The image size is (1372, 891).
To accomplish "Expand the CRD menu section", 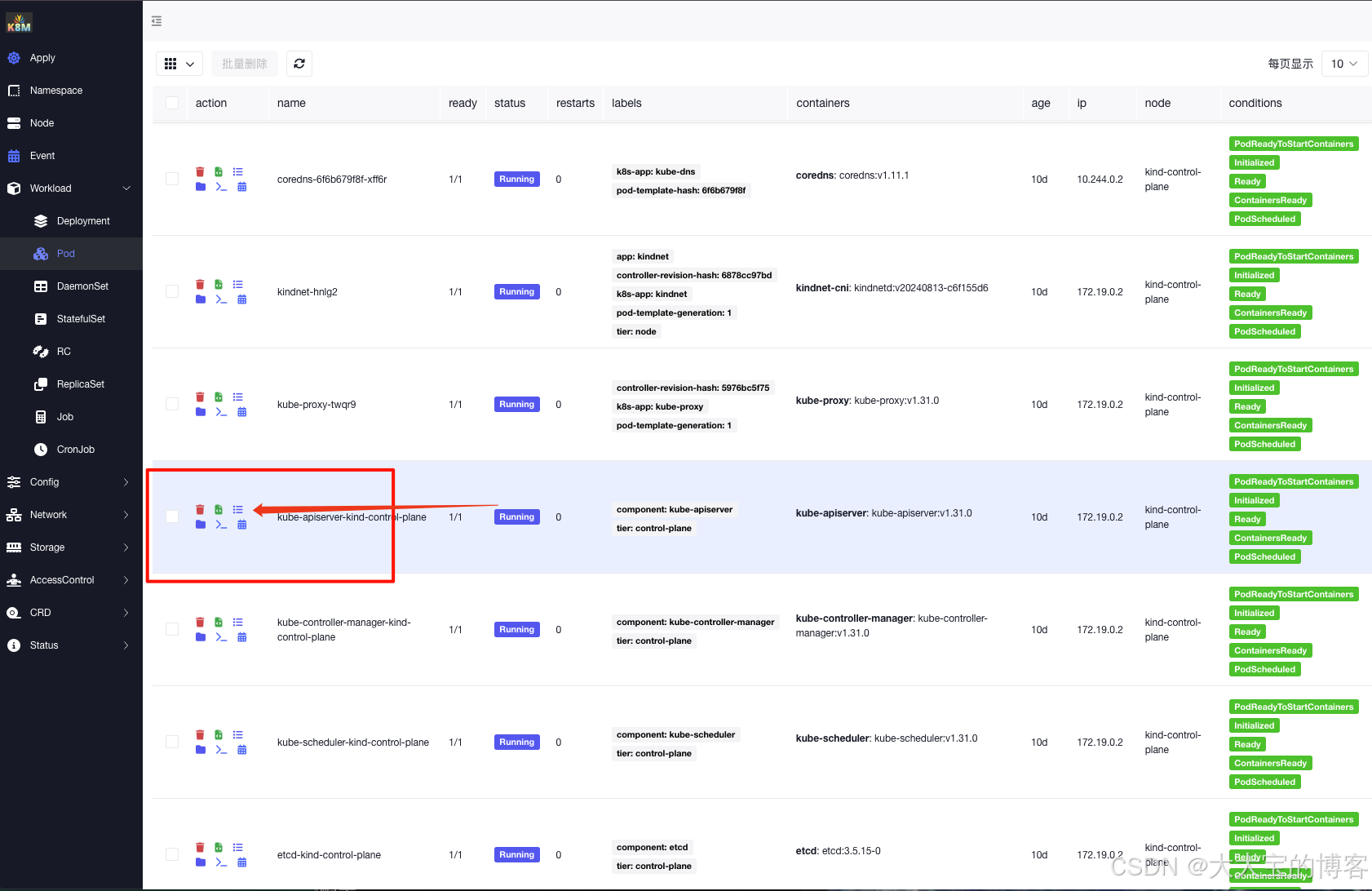I will pos(71,613).
